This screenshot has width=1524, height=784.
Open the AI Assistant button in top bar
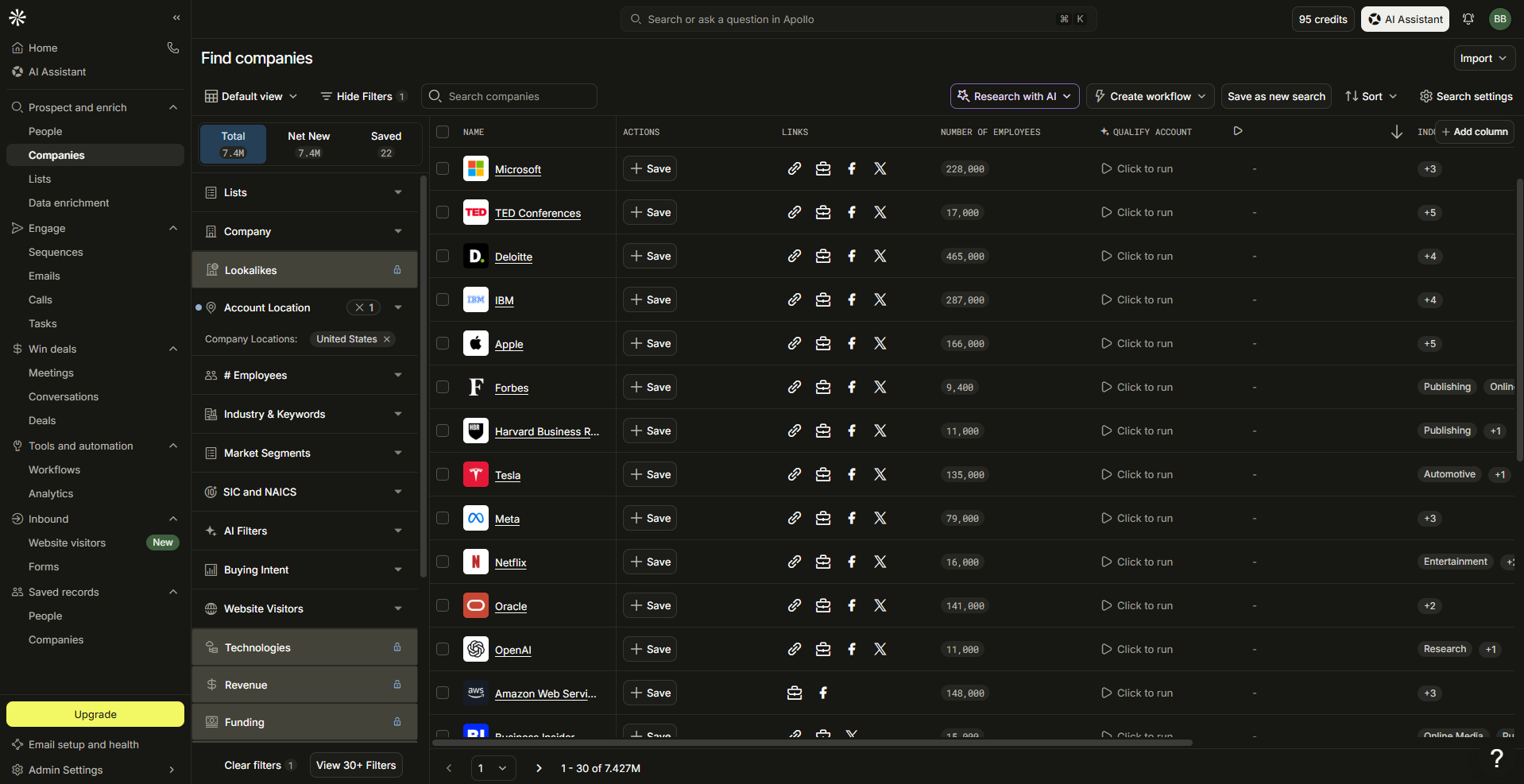click(x=1405, y=19)
